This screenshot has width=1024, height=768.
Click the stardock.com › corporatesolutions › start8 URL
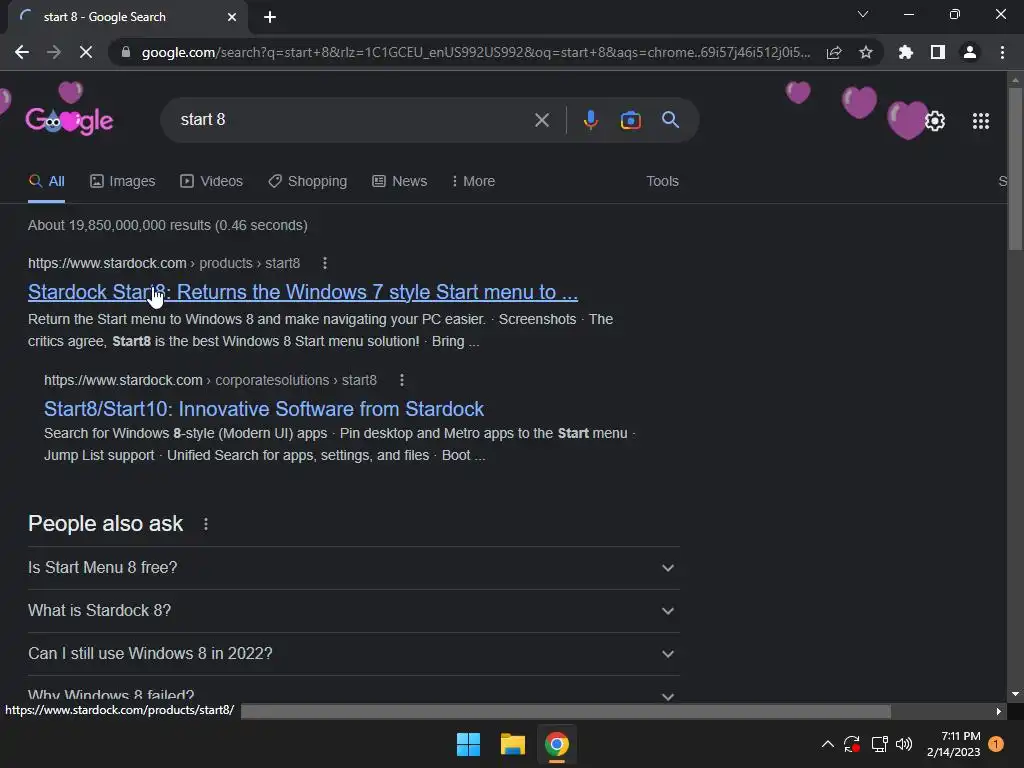point(210,380)
